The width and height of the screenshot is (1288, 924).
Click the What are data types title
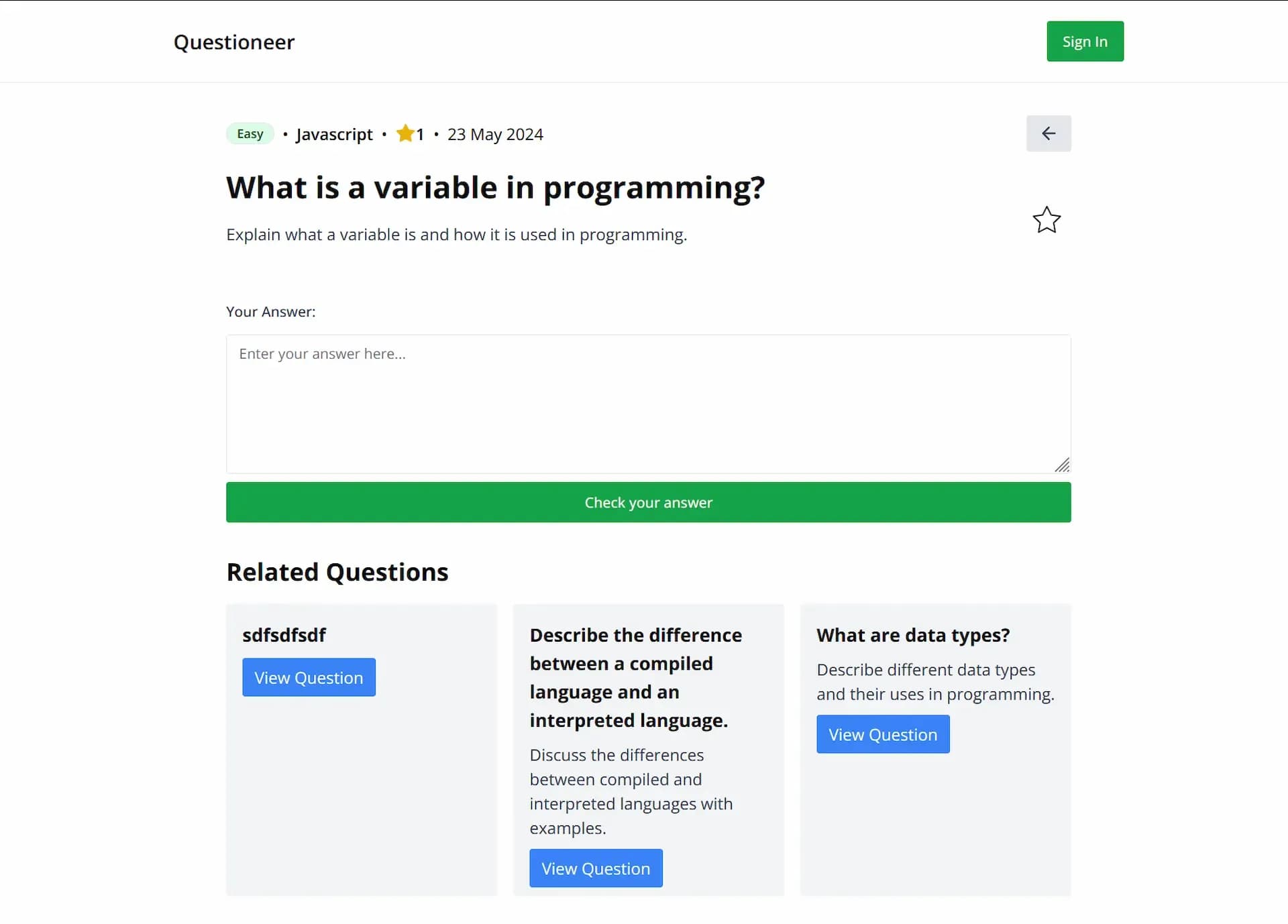click(x=912, y=634)
